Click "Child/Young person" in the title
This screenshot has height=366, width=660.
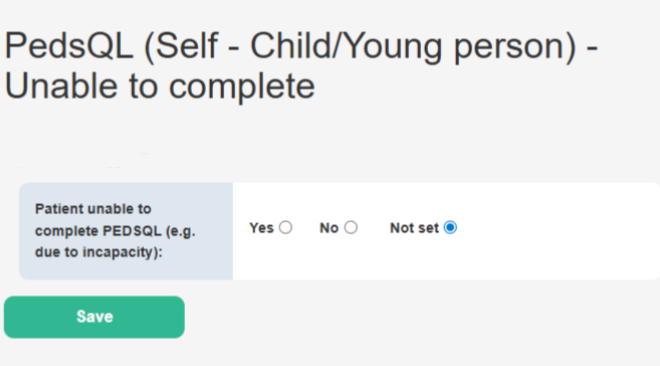413,46
